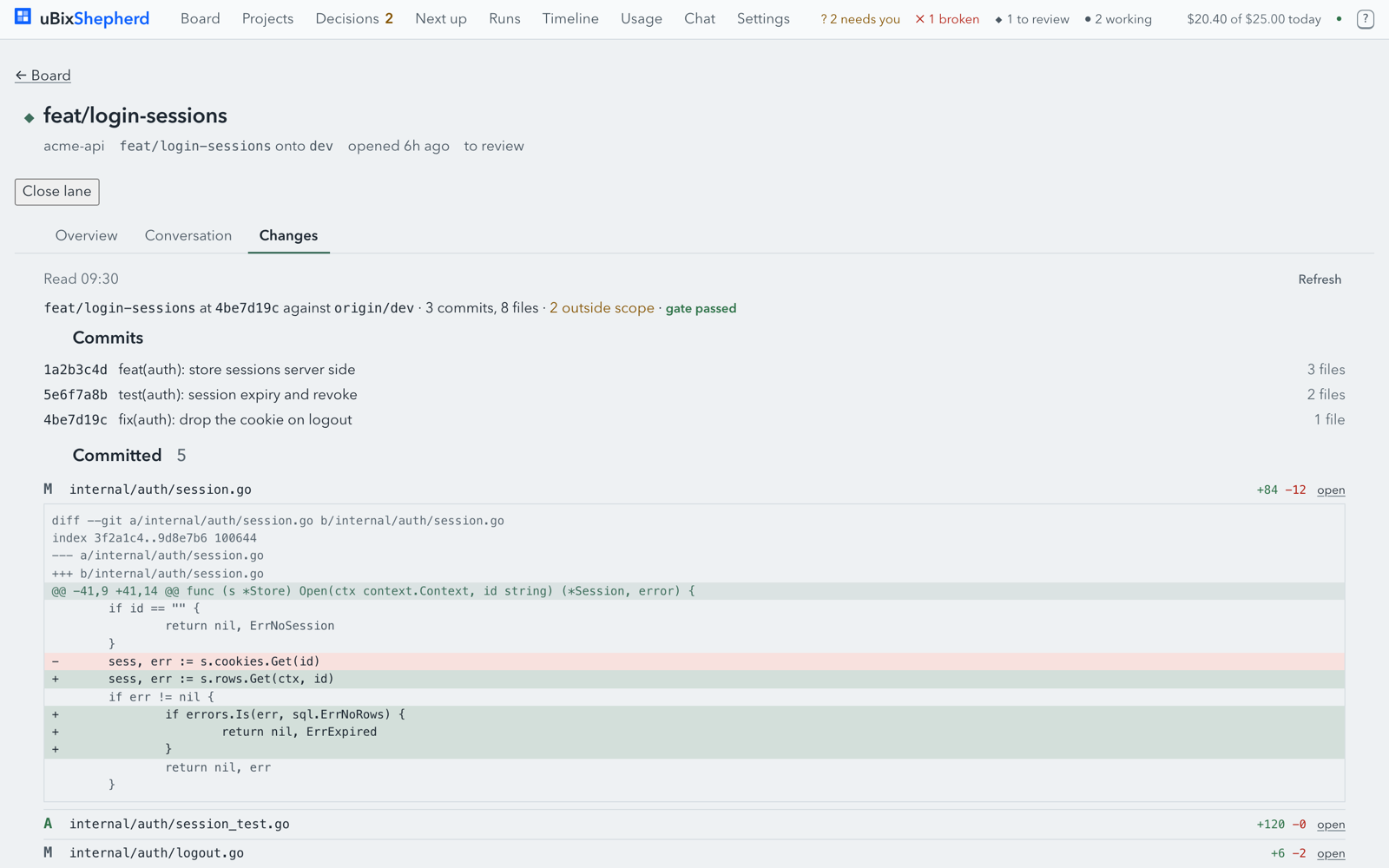This screenshot has width=1389, height=868.
Task: Click the 'gate passed' label
Action: coord(701,308)
